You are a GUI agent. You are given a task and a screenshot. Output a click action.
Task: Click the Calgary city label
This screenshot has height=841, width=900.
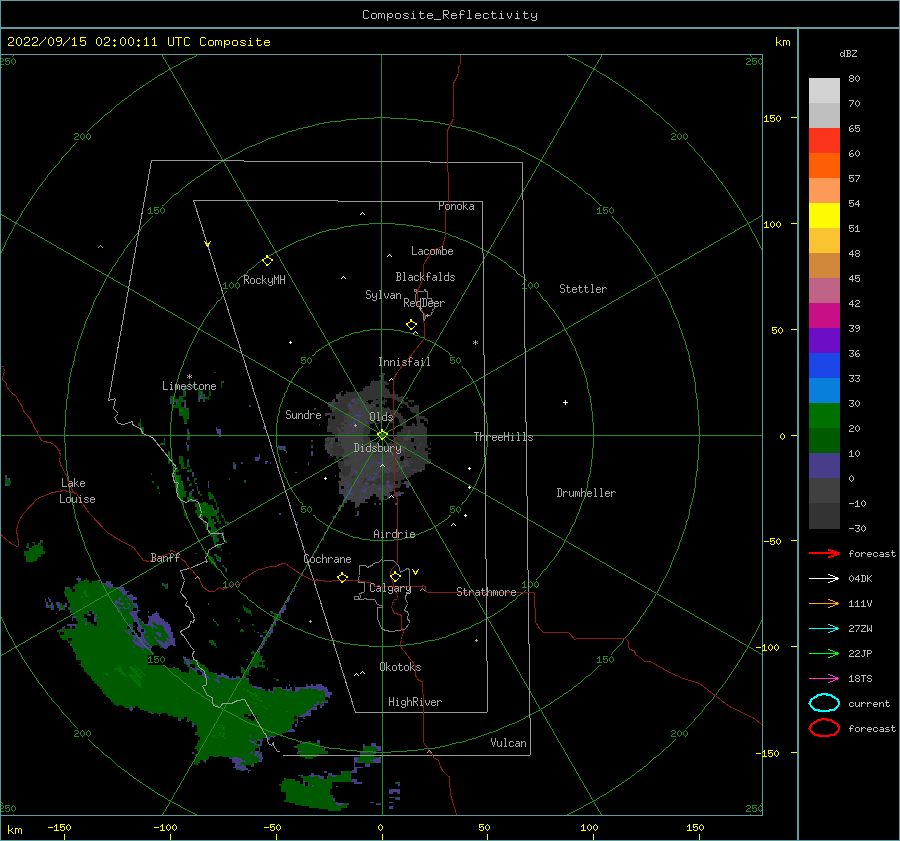coord(390,588)
